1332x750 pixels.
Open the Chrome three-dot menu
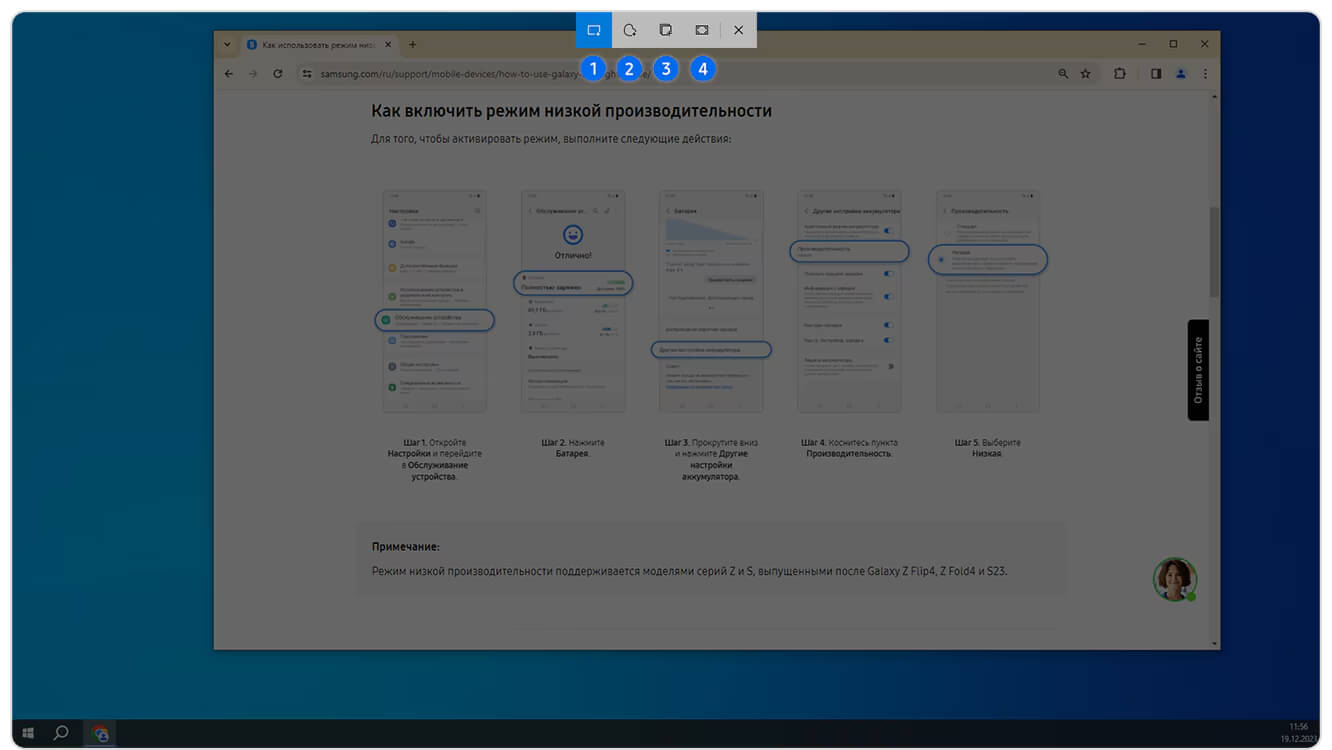point(1205,74)
